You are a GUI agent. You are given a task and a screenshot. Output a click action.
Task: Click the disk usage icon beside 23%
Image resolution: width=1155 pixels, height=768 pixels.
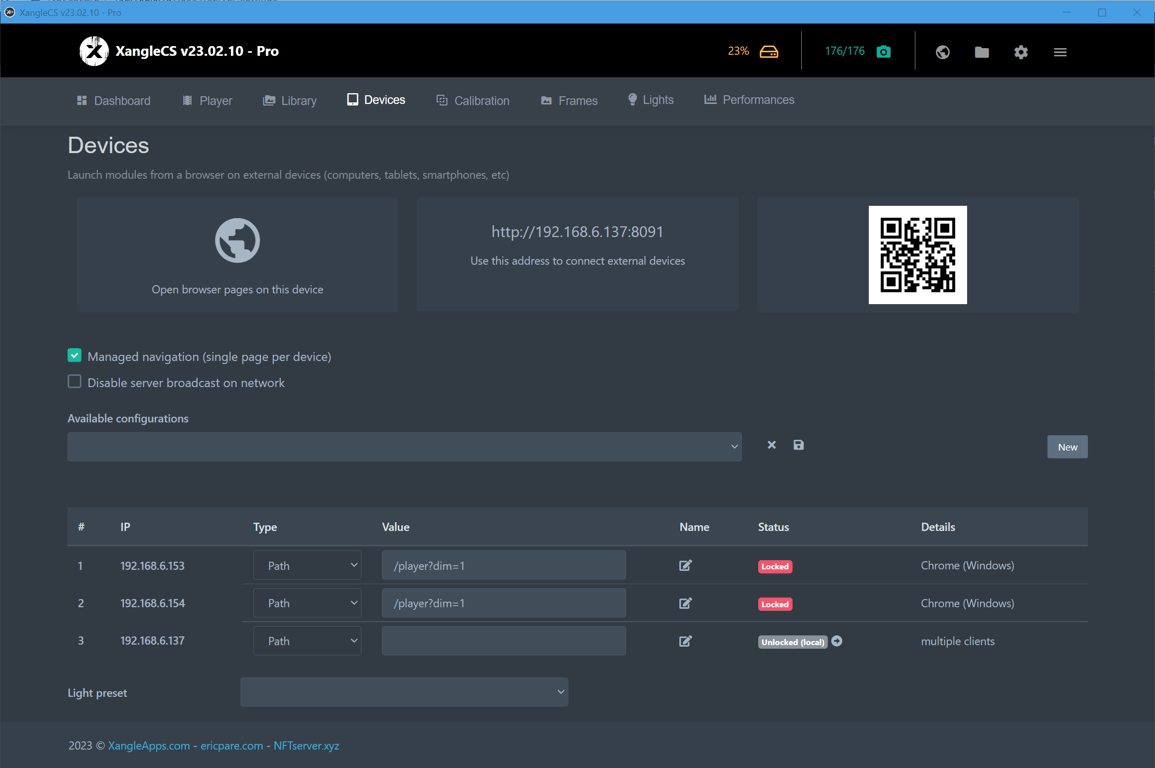pyautogui.click(x=768, y=52)
